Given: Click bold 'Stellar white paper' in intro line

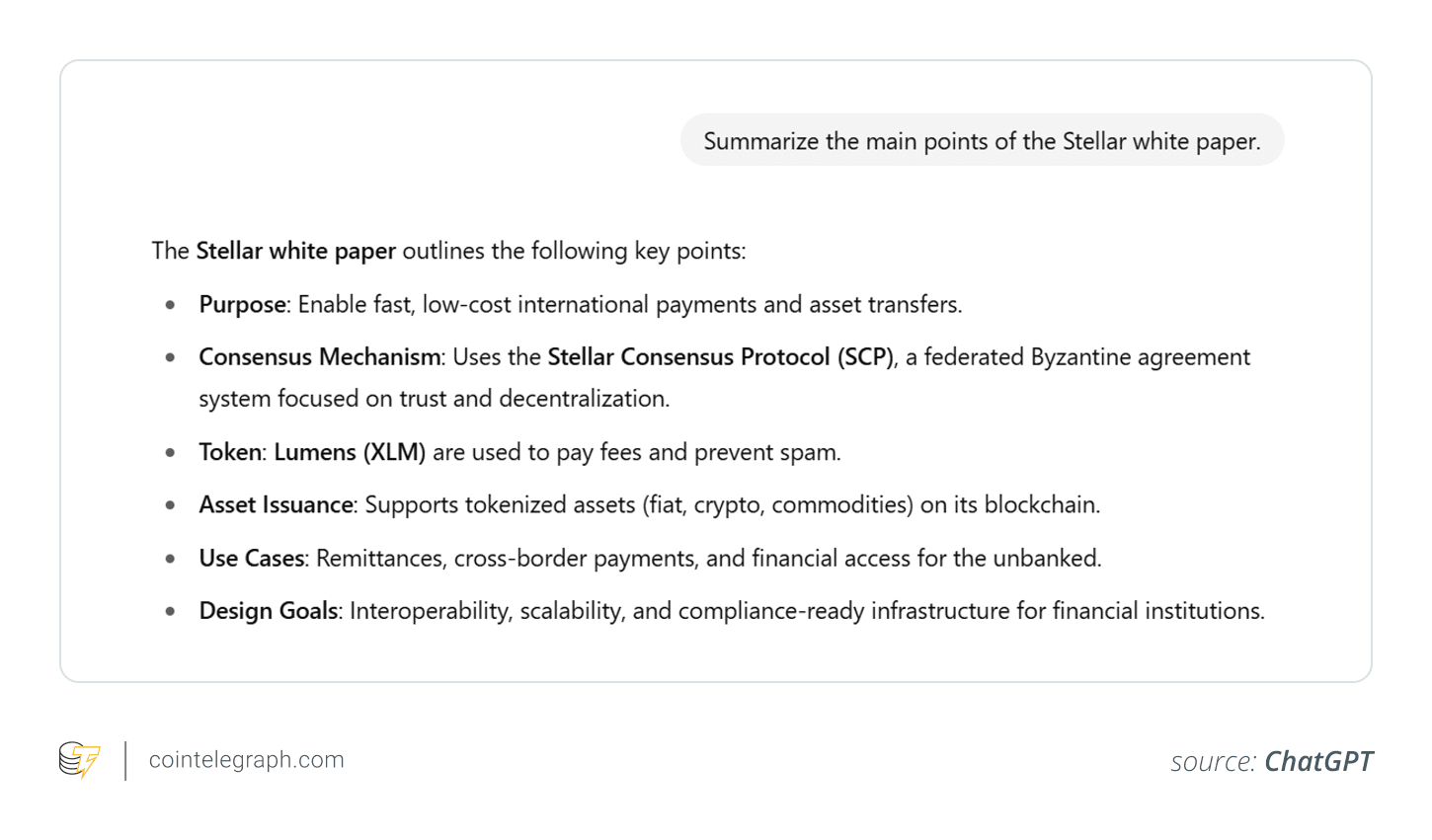Looking at the screenshot, I should point(295,251).
